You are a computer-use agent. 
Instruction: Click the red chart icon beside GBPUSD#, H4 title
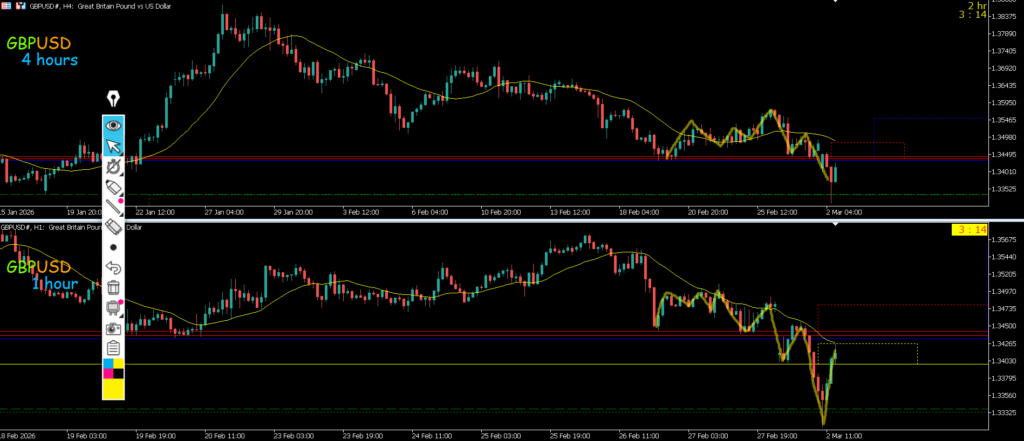pos(20,5)
